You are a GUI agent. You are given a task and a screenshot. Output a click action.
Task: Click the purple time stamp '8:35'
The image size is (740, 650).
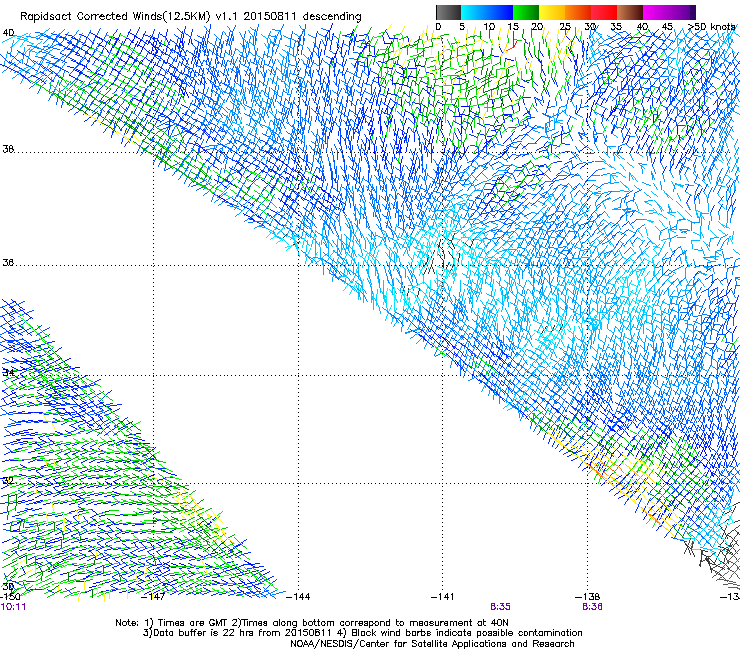(x=500, y=607)
